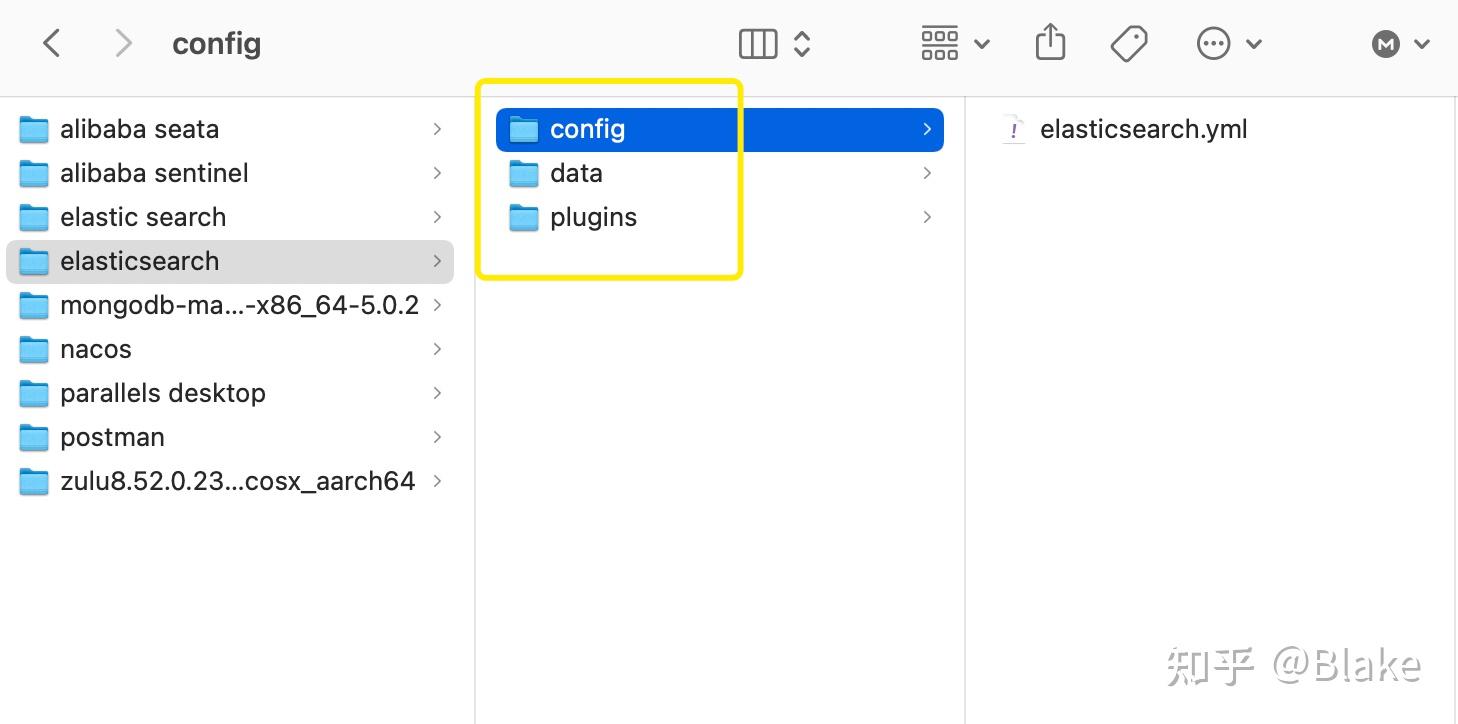Screen dimensions: 1458x724
Task: Select the elasticsearch.yml file
Action: pyautogui.click(x=1143, y=129)
